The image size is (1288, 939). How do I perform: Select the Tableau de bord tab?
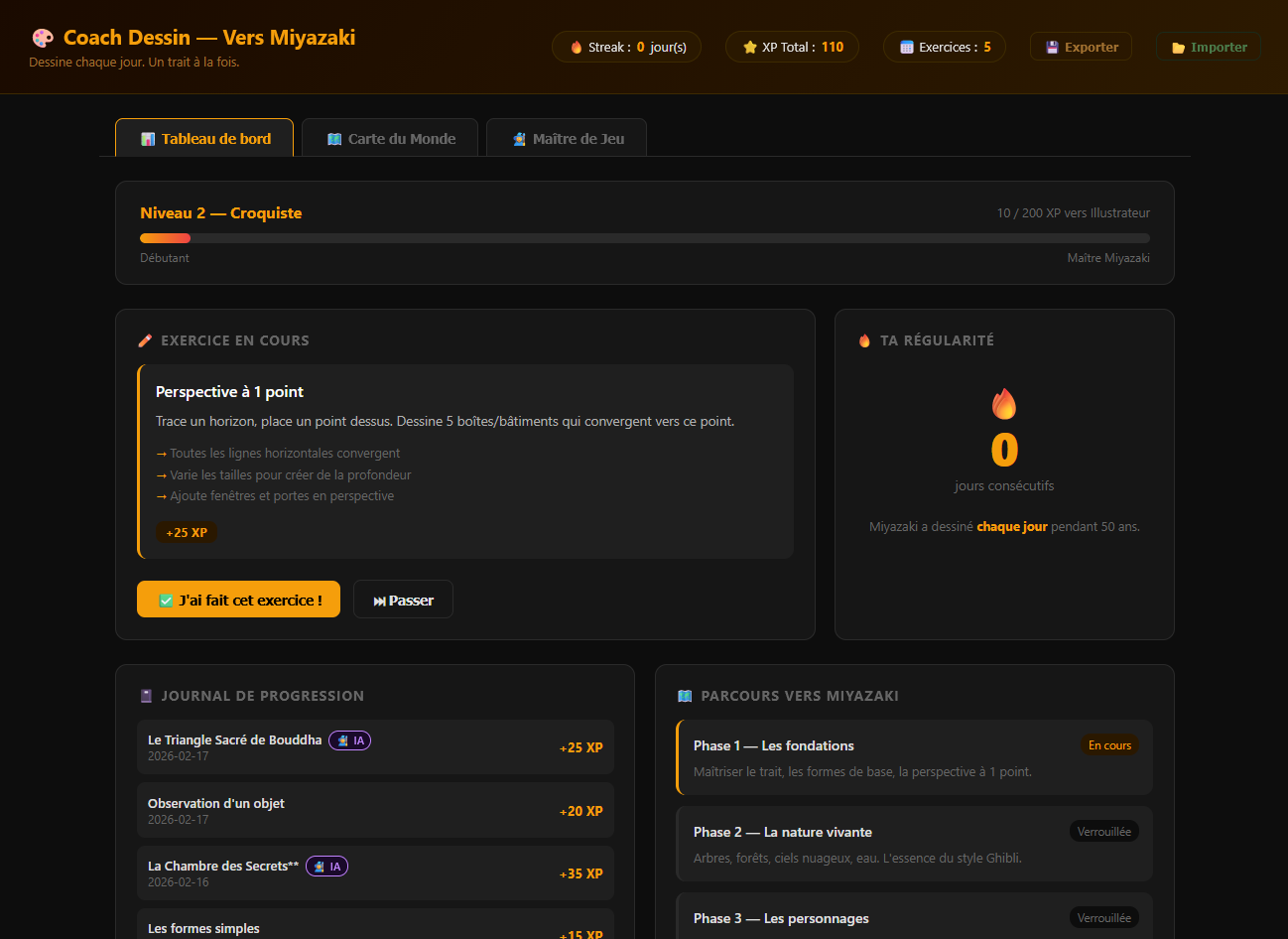coord(204,139)
